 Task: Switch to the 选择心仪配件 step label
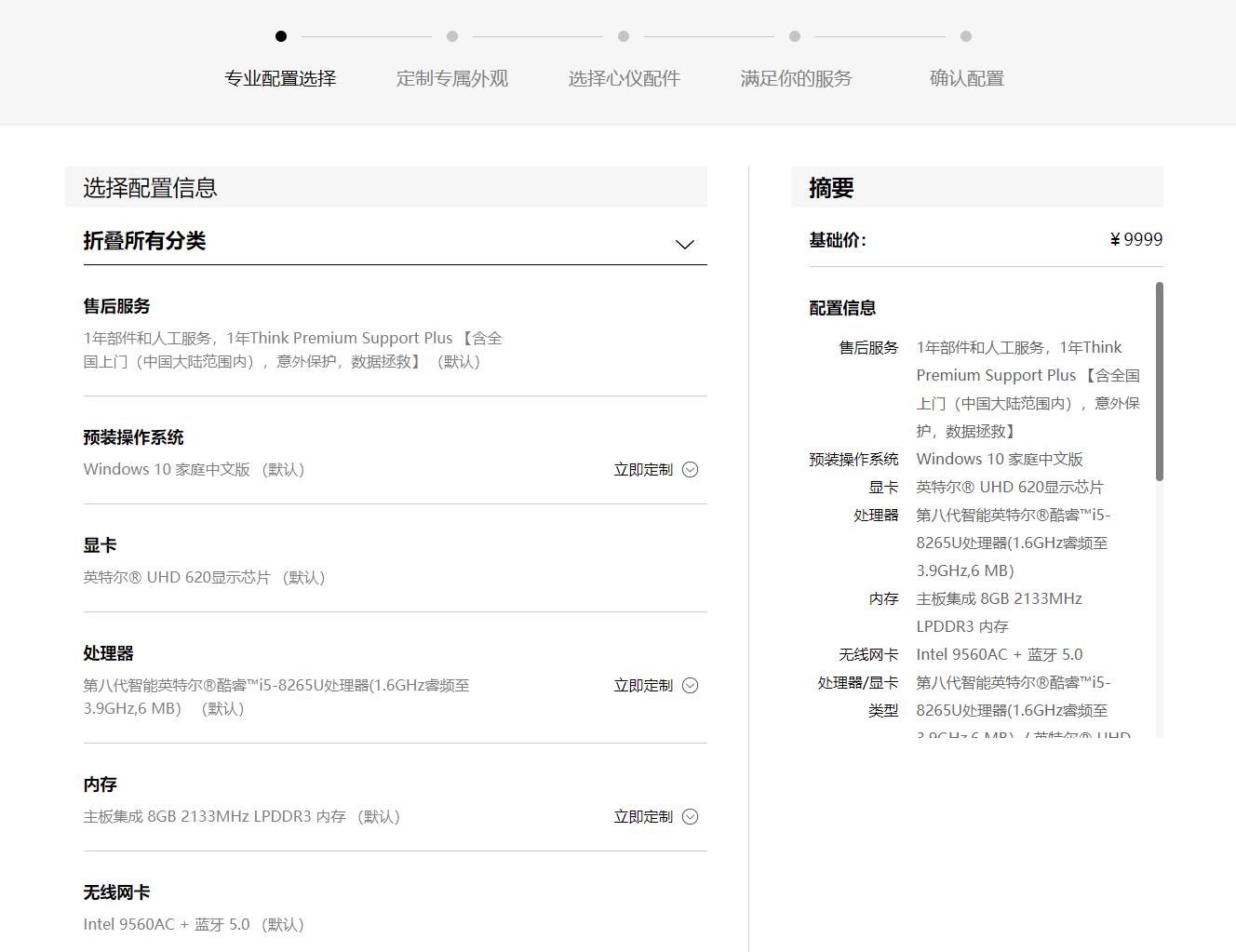click(x=624, y=79)
